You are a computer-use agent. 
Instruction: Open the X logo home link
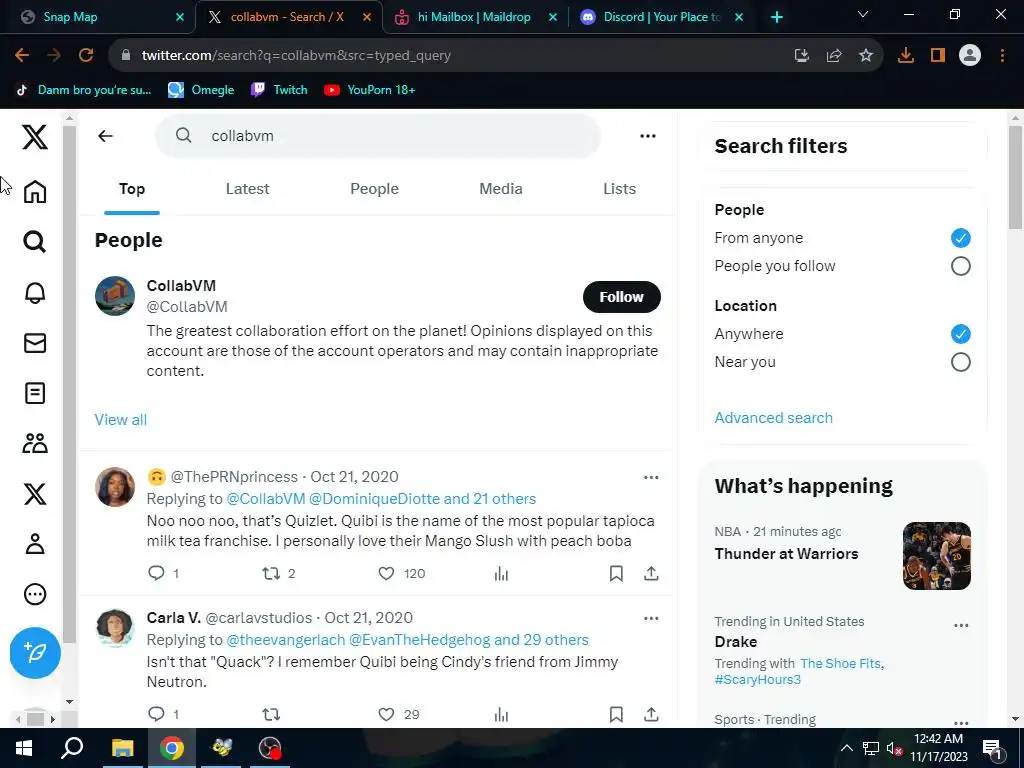point(35,137)
